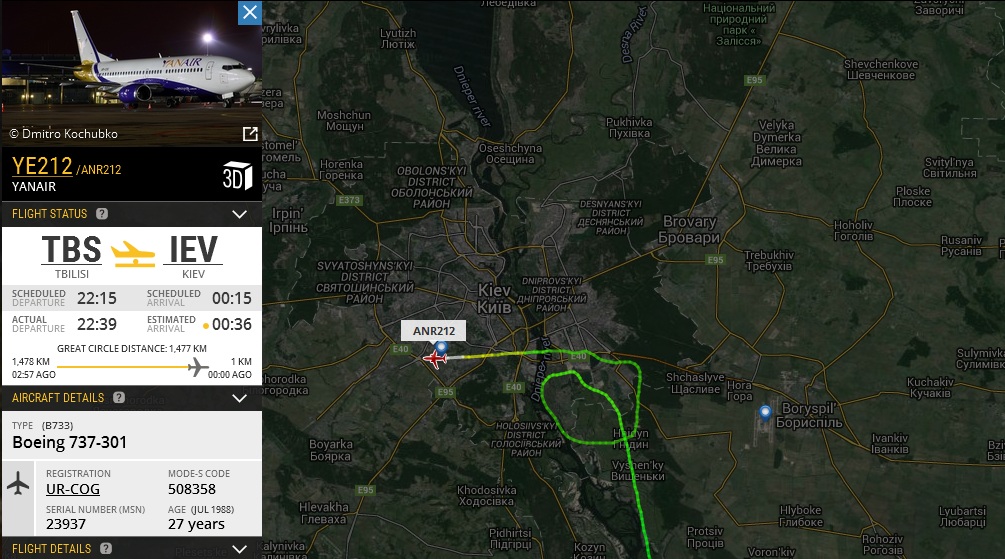Click the Flight Details help icon
This screenshot has height=559, width=1005.
tap(106, 548)
